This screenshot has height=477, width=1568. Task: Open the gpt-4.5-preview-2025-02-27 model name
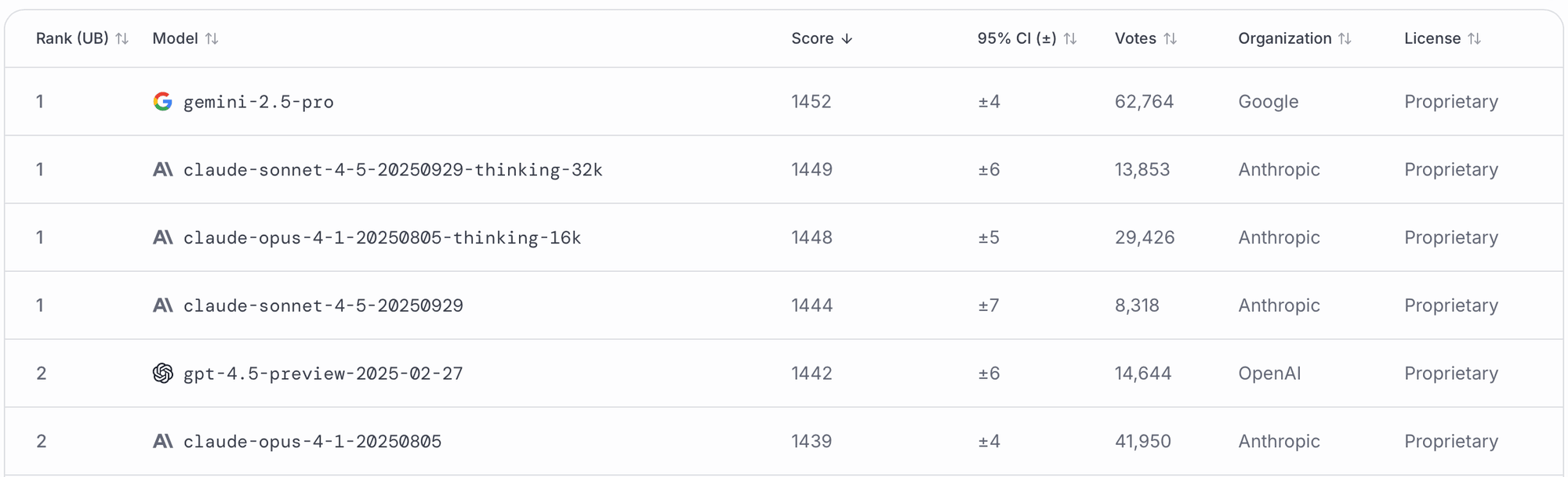point(323,374)
